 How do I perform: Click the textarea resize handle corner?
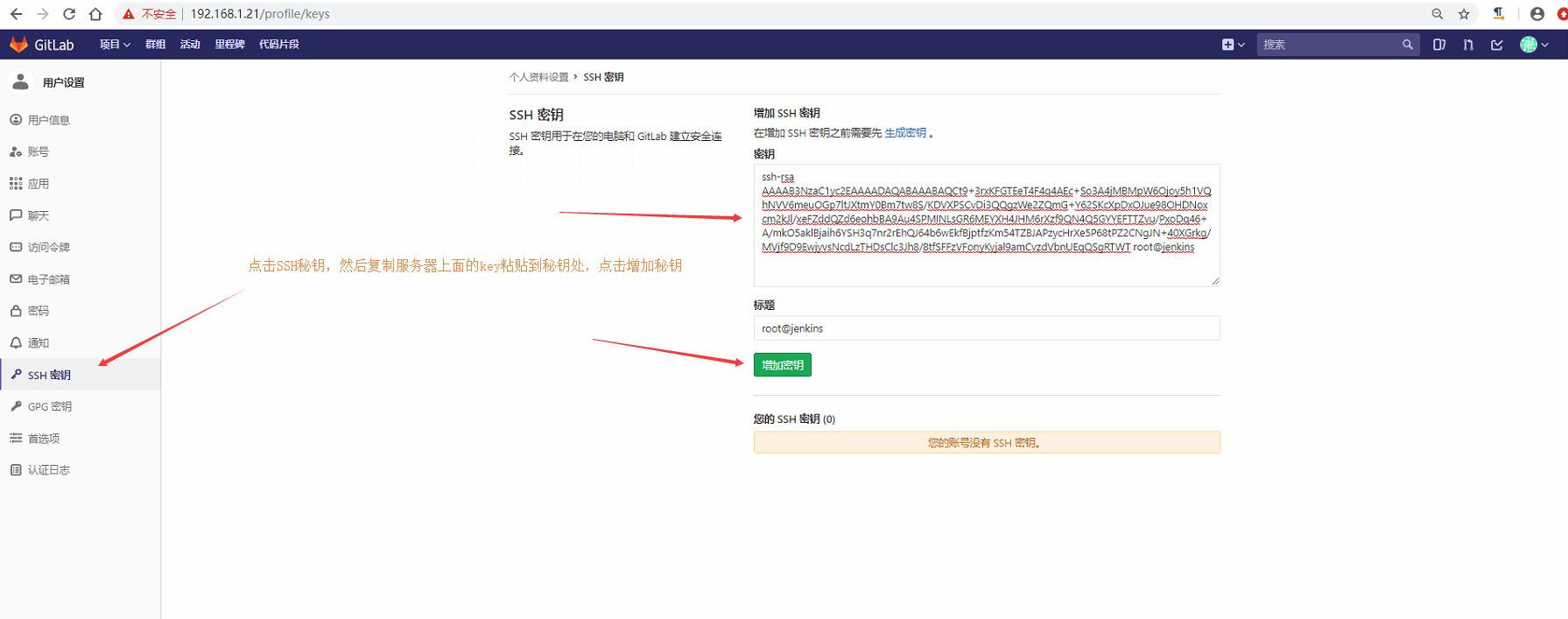(x=1215, y=281)
